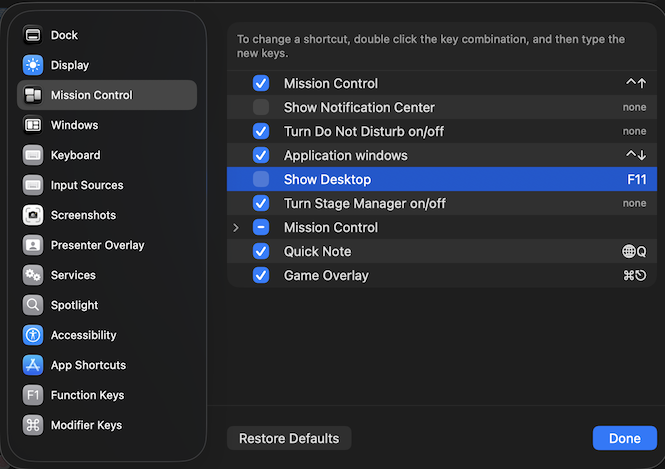Disable the Game Overlay checkbox

pyautogui.click(x=261, y=275)
